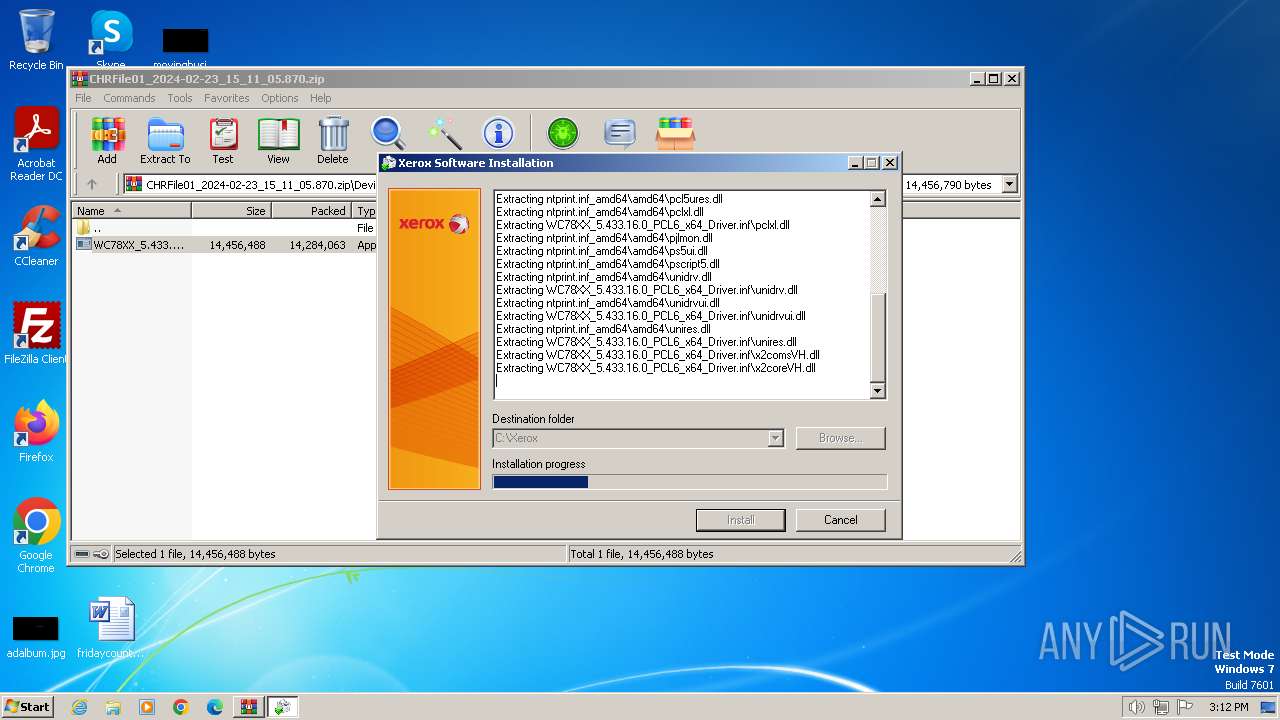
Task: Go up one folder level arrow
Action: (x=92, y=184)
